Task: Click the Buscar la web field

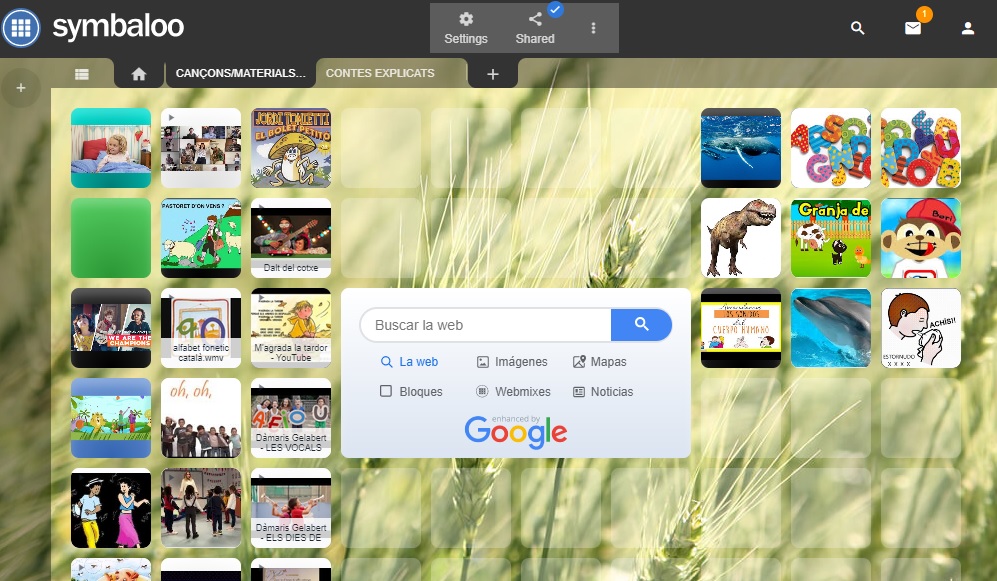Action: (x=484, y=325)
